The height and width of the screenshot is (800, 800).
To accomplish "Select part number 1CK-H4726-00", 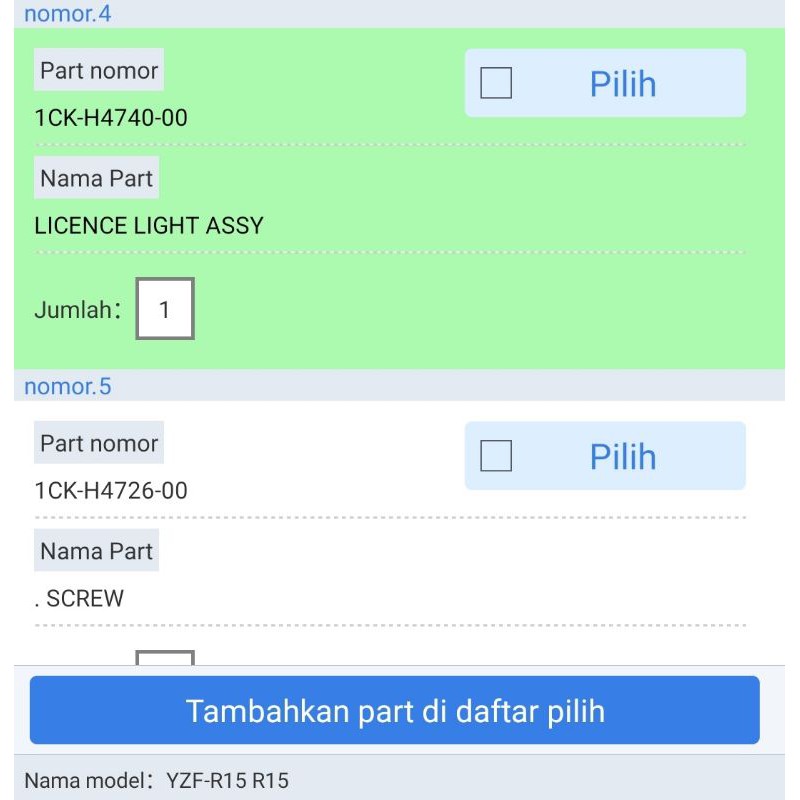I will 110,490.
